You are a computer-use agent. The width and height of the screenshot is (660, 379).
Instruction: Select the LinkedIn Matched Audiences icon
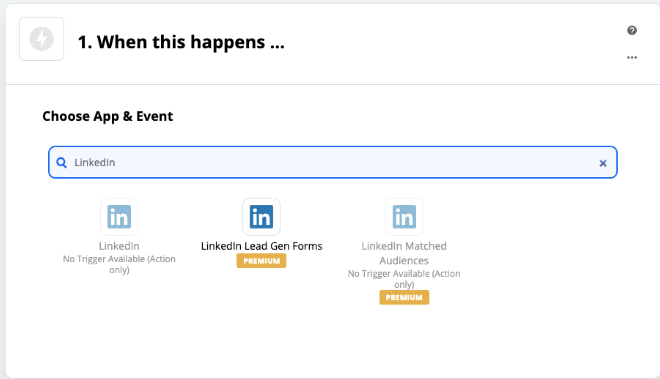404,217
